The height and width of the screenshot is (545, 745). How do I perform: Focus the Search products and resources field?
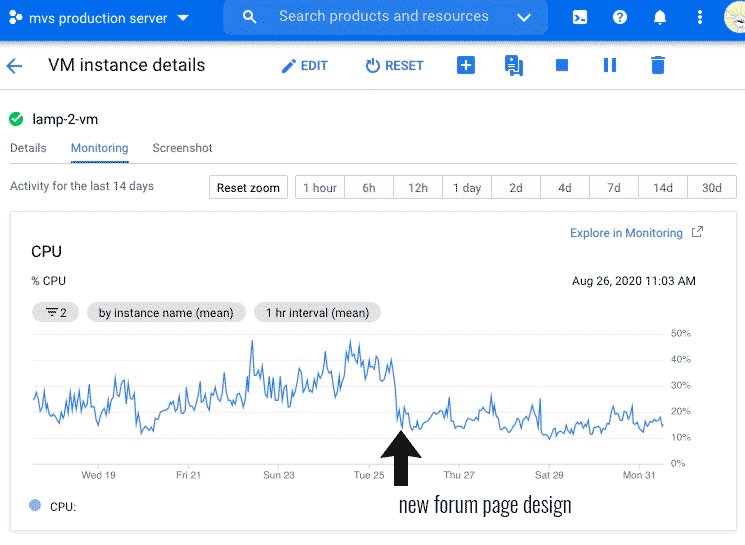(383, 16)
